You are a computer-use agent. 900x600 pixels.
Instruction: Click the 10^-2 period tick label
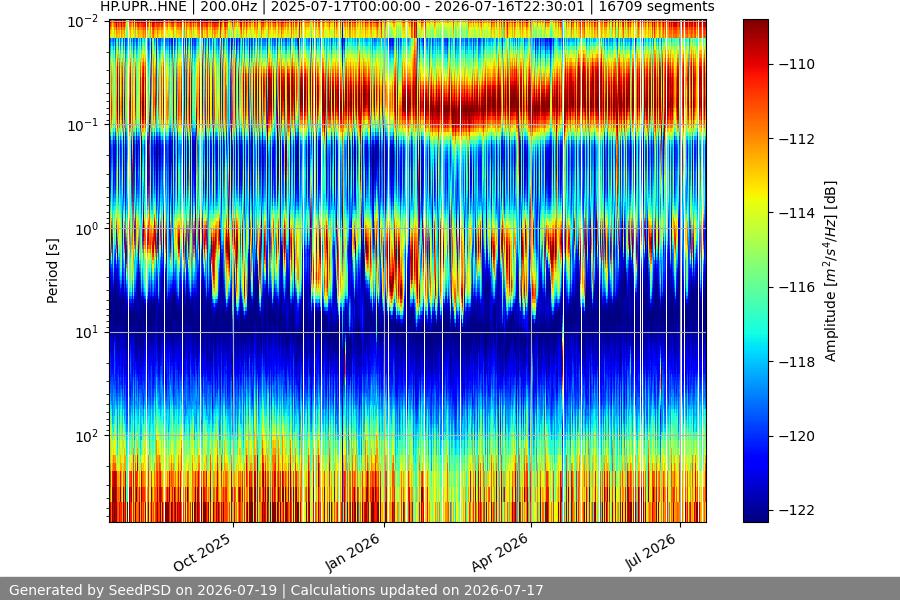[83, 22]
